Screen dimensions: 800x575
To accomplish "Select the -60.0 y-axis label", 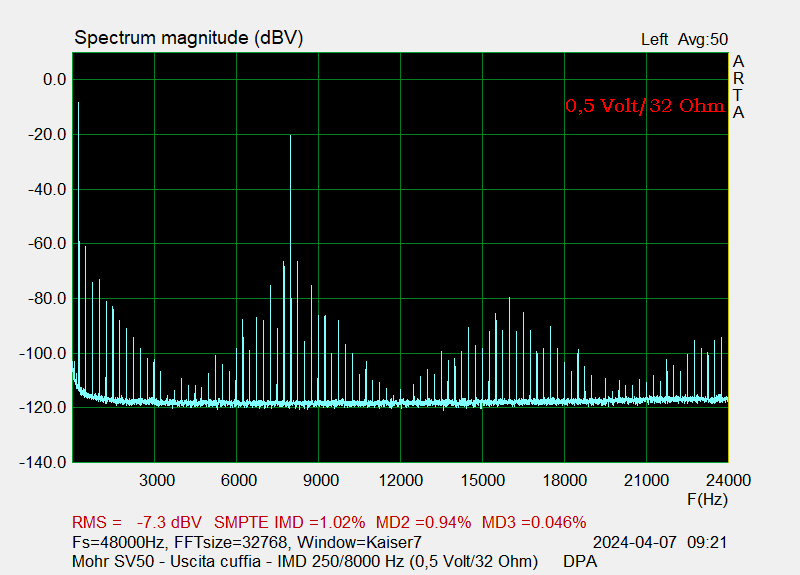I will tap(45, 243).
